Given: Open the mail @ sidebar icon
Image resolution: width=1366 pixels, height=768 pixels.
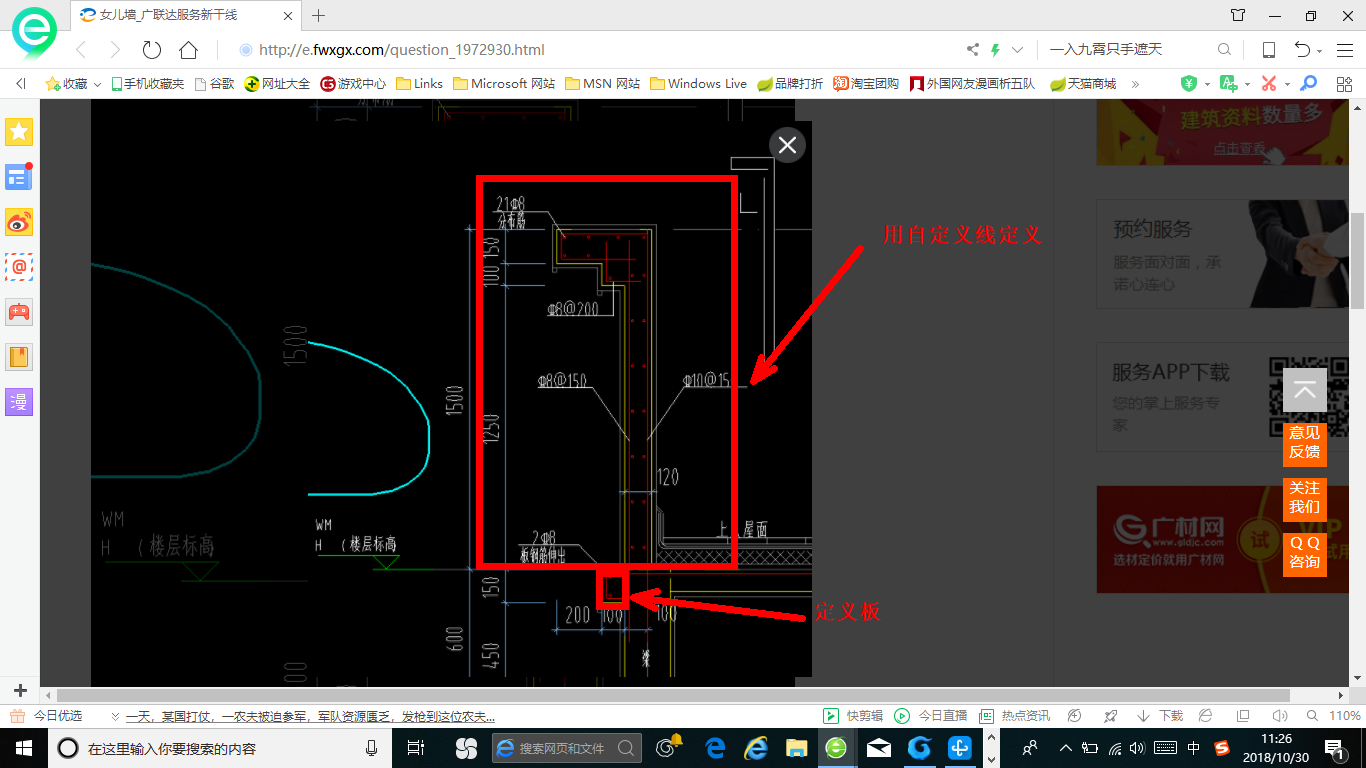Looking at the screenshot, I should pos(19,267).
